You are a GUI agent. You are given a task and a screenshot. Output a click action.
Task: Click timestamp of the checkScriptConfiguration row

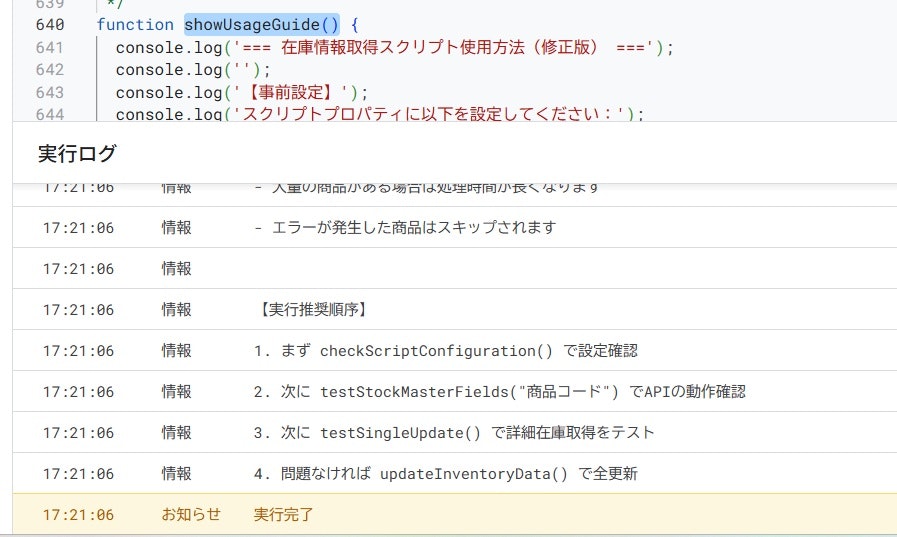[x=78, y=351]
